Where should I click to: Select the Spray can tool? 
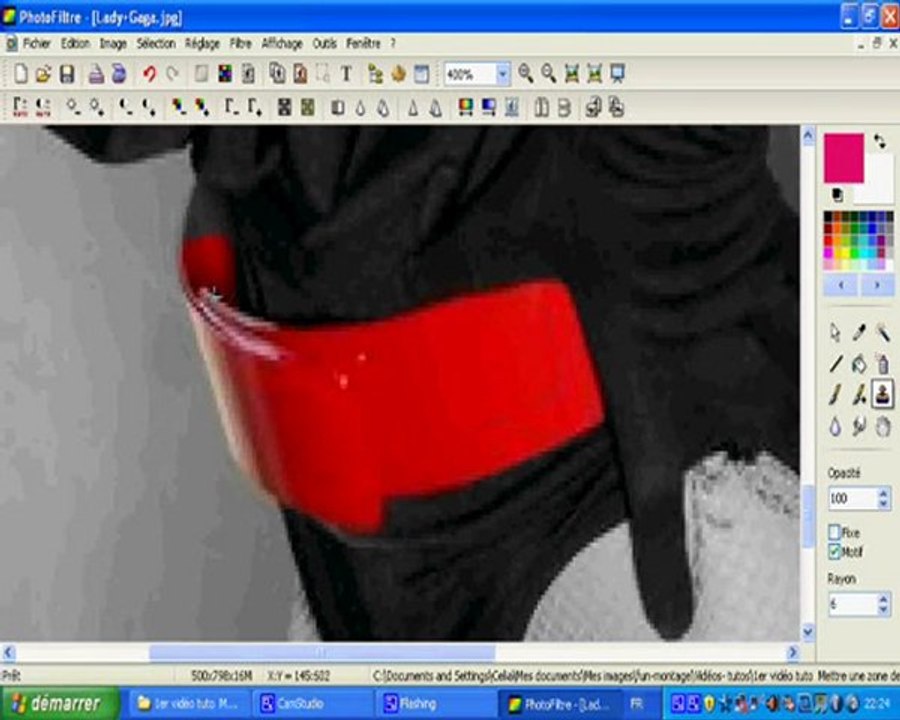click(883, 363)
